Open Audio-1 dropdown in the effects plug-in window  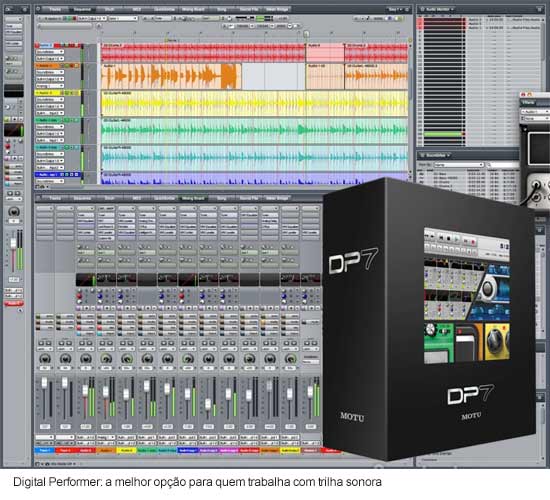(x=535, y=112)
